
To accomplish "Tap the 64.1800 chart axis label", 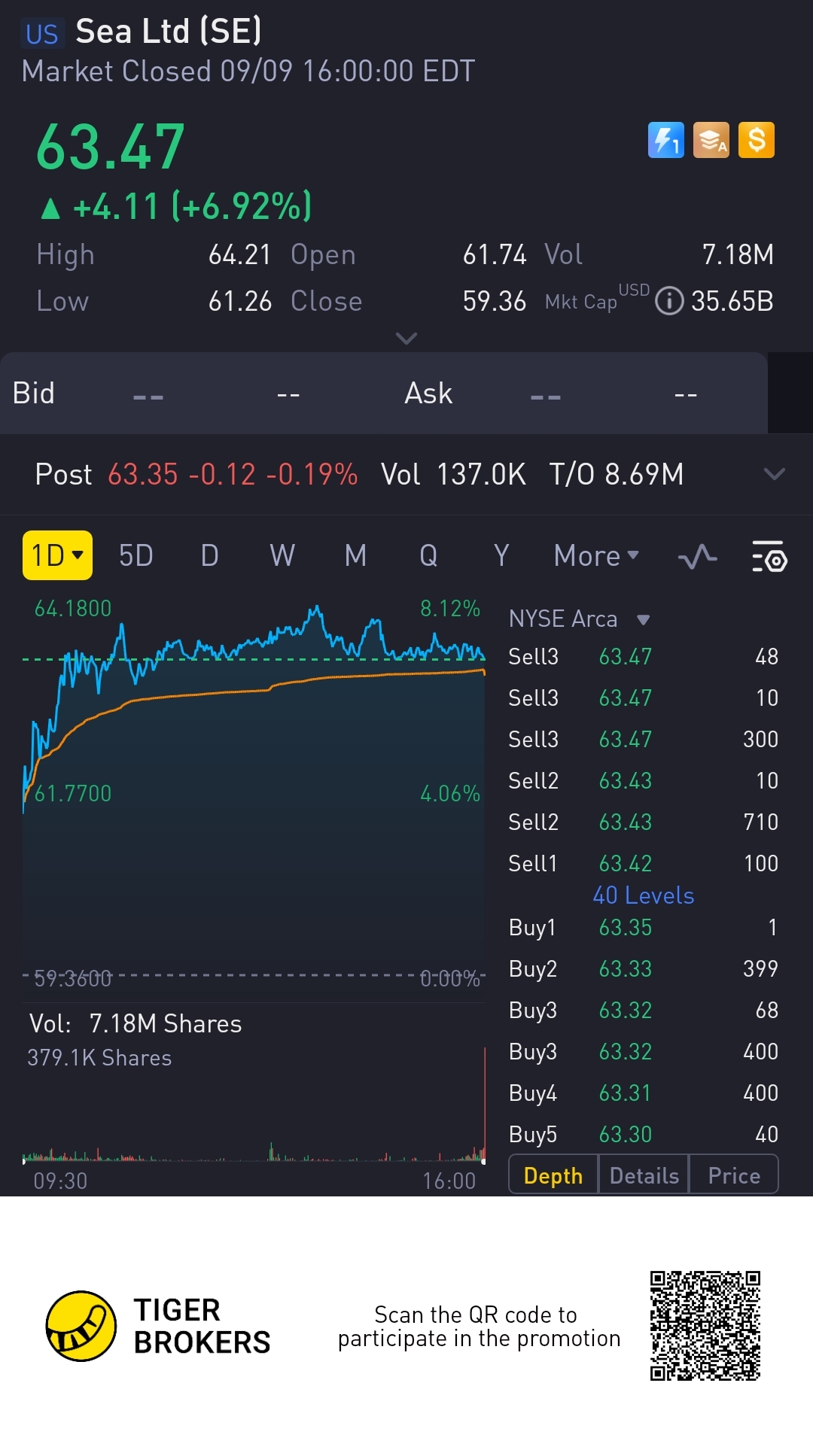I will coord(73,608).
